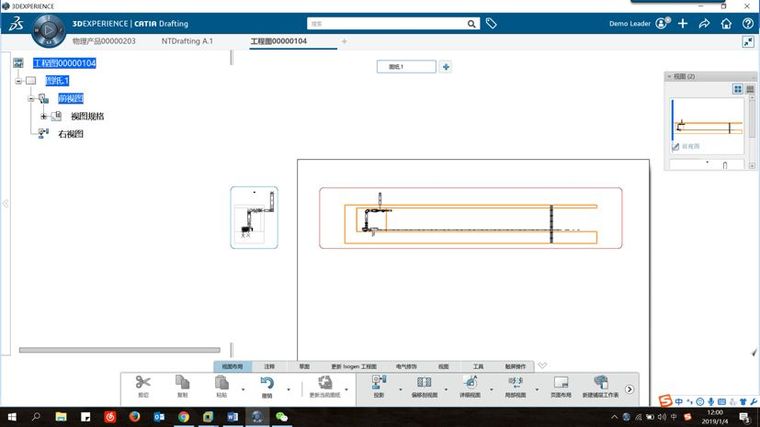Open the Offset section view dropdown arrow

pyautogui.click(x=446, y=389)
